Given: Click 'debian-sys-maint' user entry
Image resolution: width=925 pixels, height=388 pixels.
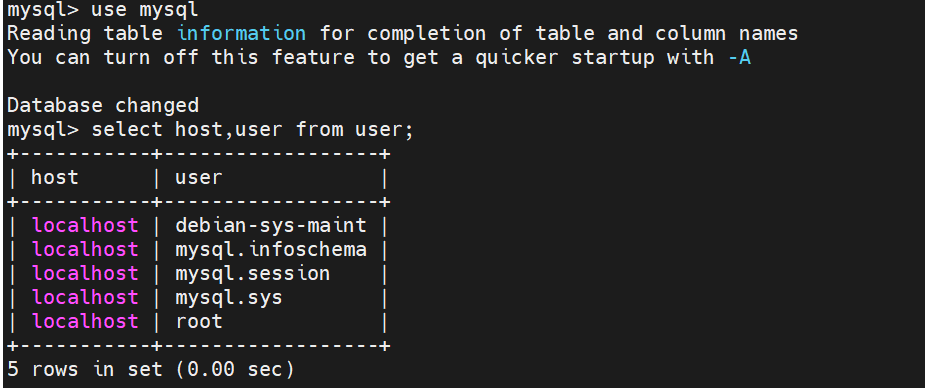Looking at the screenshot, I should tap(271, 225).
